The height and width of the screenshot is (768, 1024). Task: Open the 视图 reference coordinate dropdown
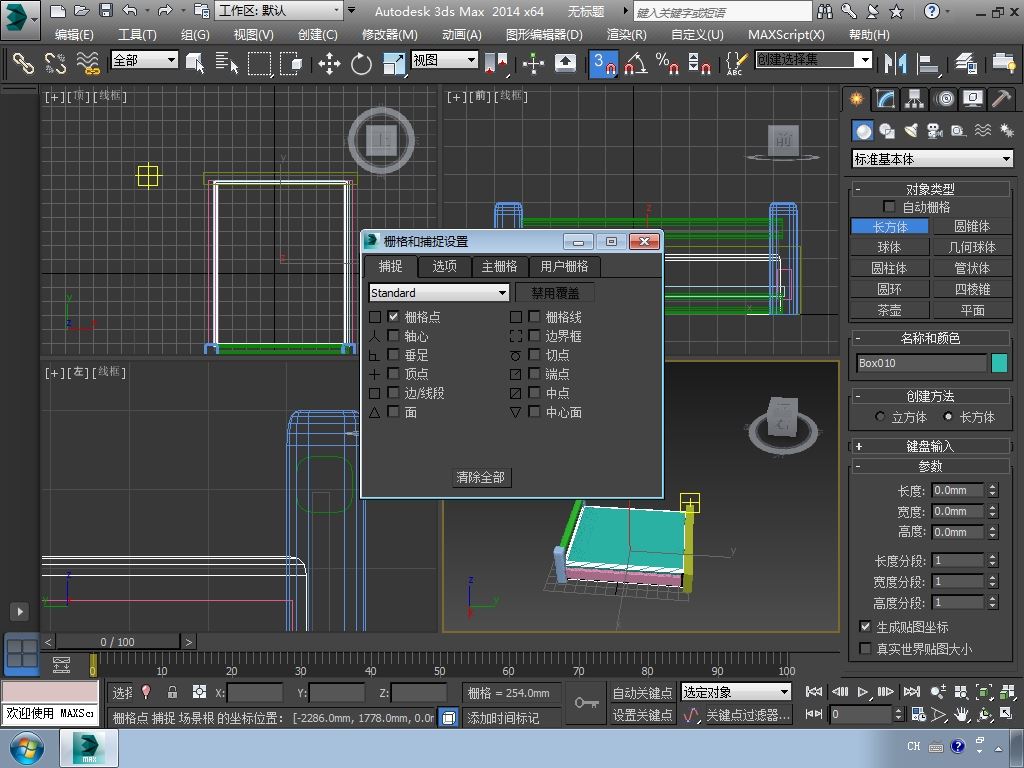444,60
